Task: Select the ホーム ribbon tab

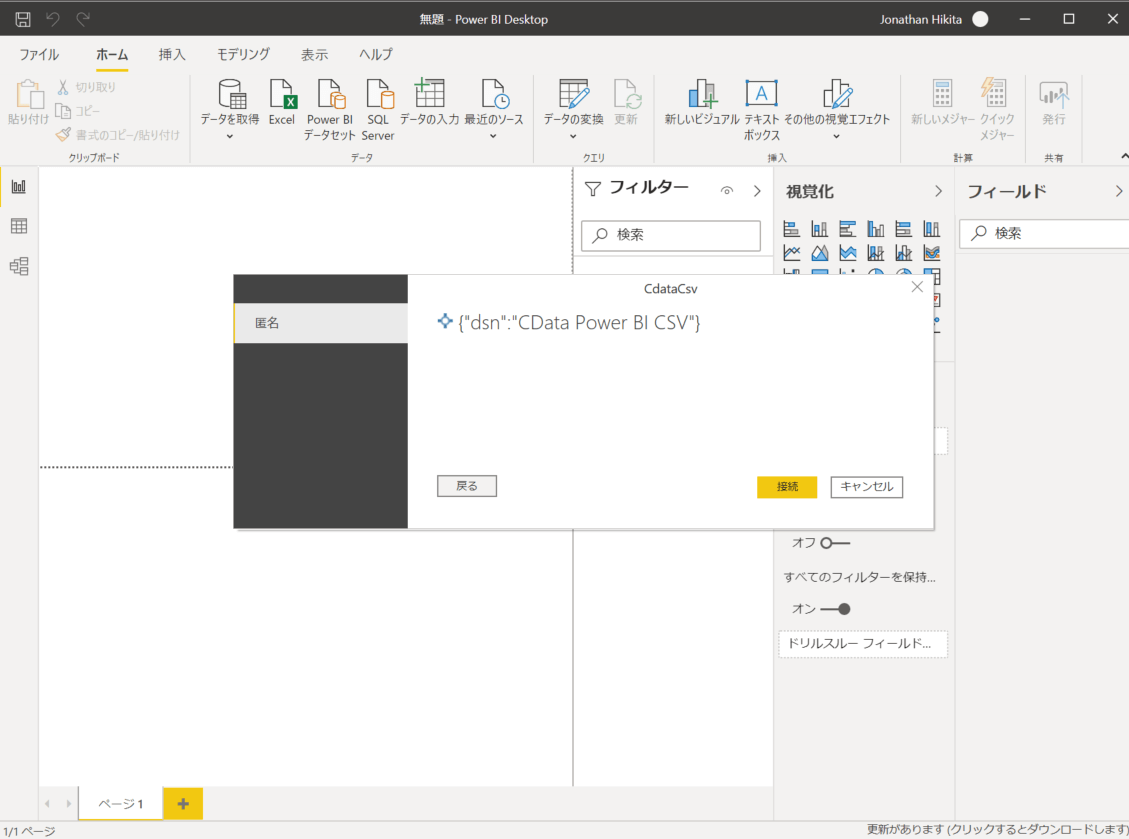Action: (x=112, y=55)
